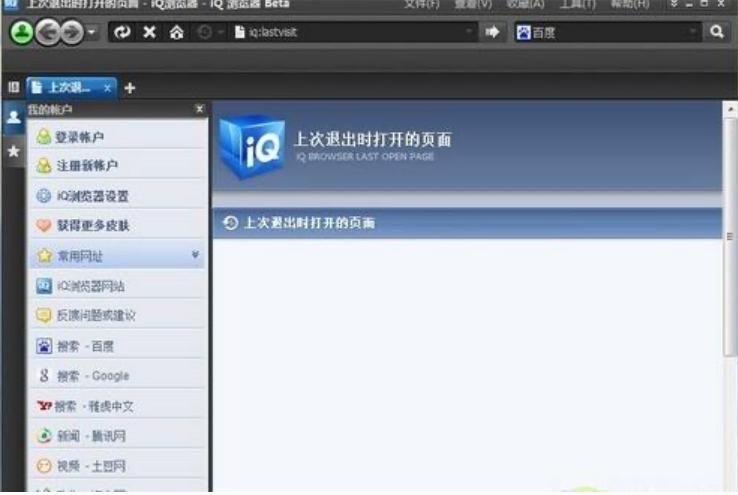
Task: Click the Yahoo icon in list
Action: pyautogui.click(x=44, y=405)
